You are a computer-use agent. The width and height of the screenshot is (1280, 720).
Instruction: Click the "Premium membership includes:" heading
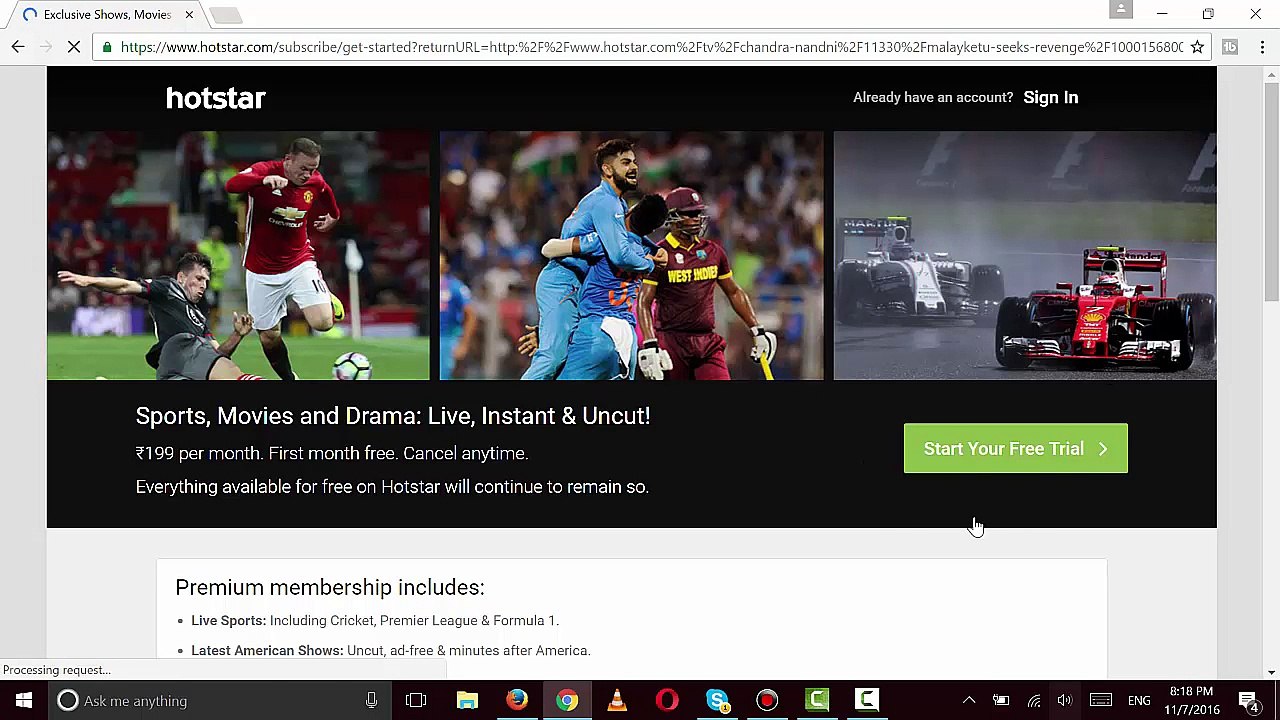330,588
